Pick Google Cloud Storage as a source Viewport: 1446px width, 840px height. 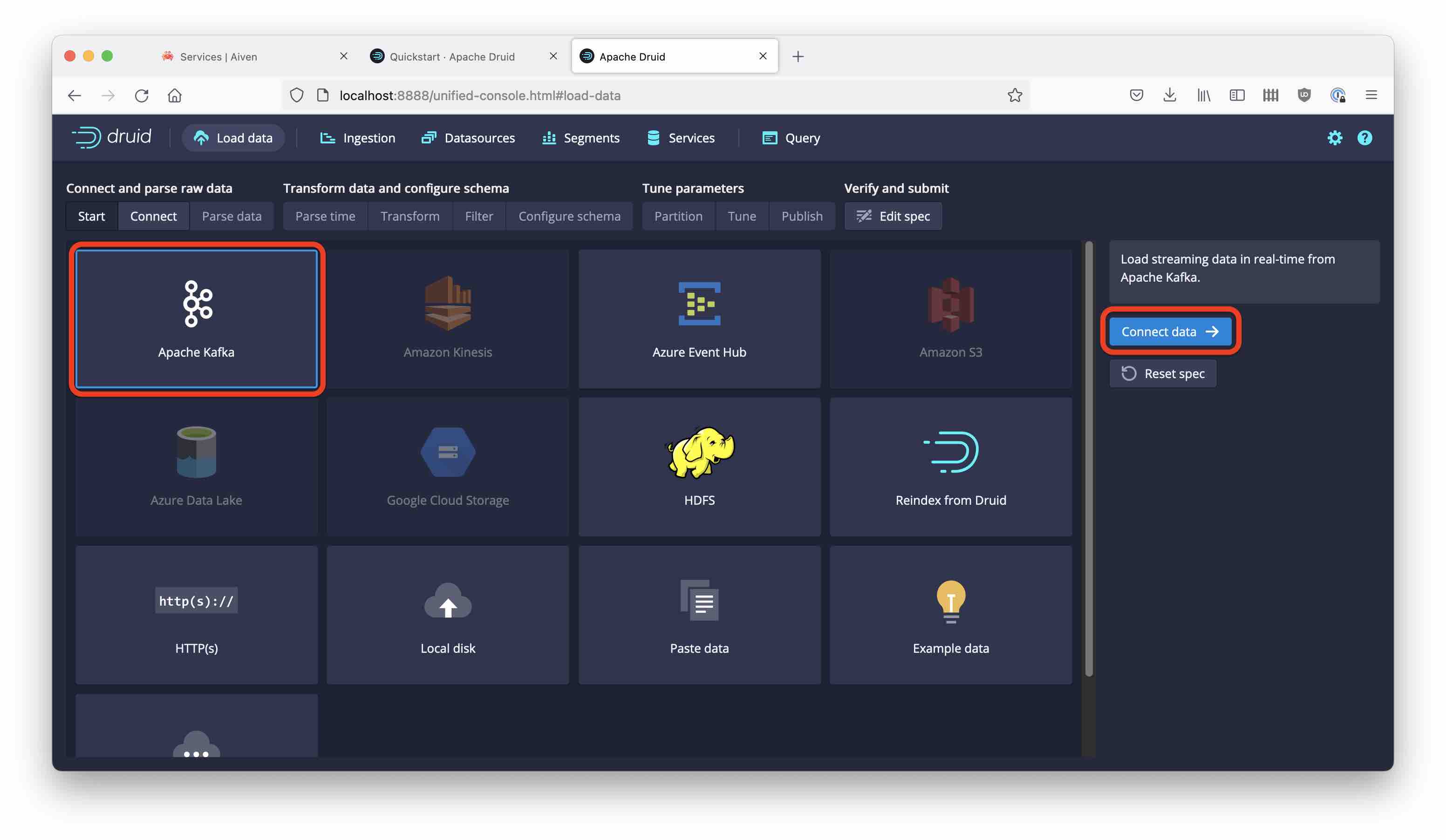448,467
